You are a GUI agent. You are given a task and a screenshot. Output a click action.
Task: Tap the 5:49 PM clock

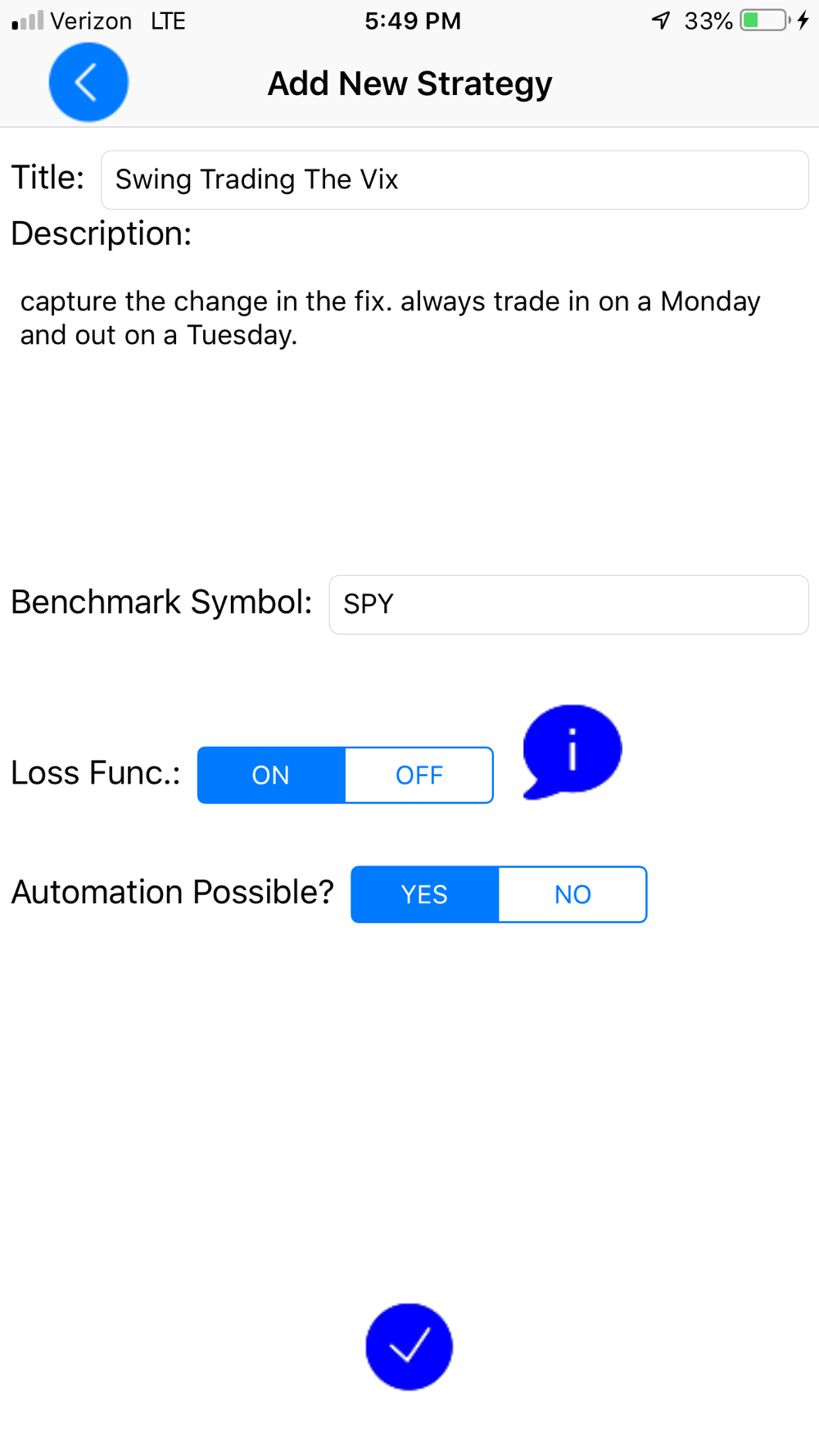pyautogui.click(x=413, y=20)
